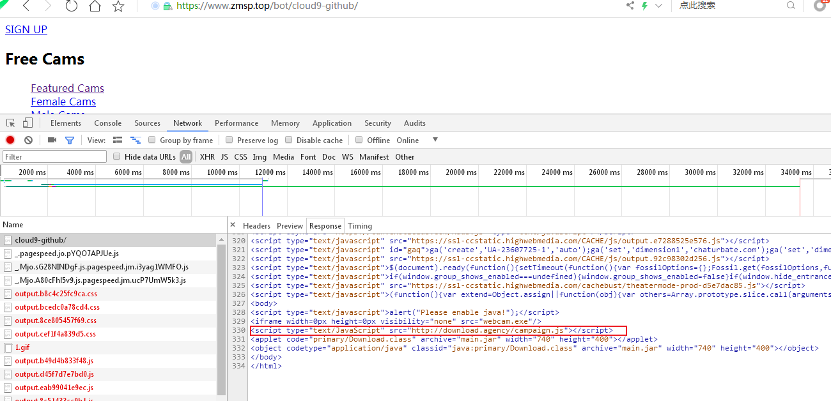The height and width of the screenshot is (402, 832).
Task: Stop recording with the red record button
Action: point(10,140)
